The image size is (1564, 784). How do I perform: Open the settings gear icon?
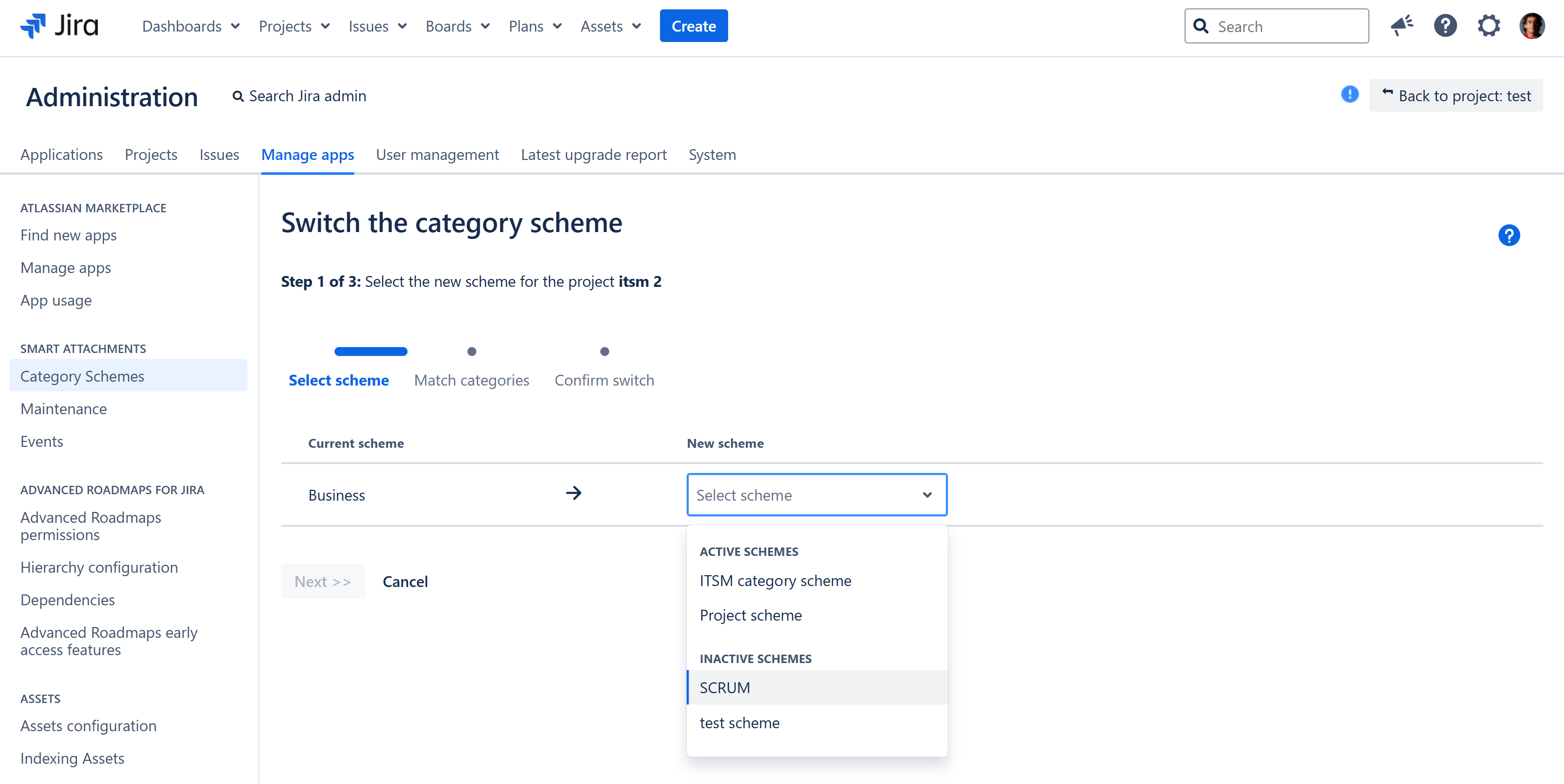point(1489,26)
